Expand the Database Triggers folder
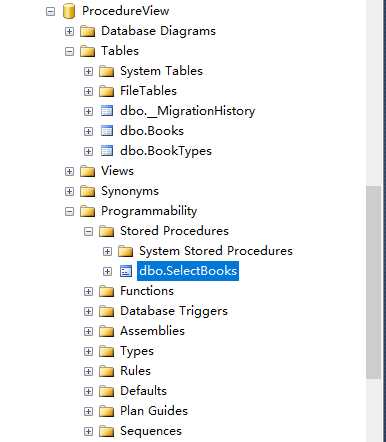Screen dimensions: 386x442 click(x=88, y=311)
